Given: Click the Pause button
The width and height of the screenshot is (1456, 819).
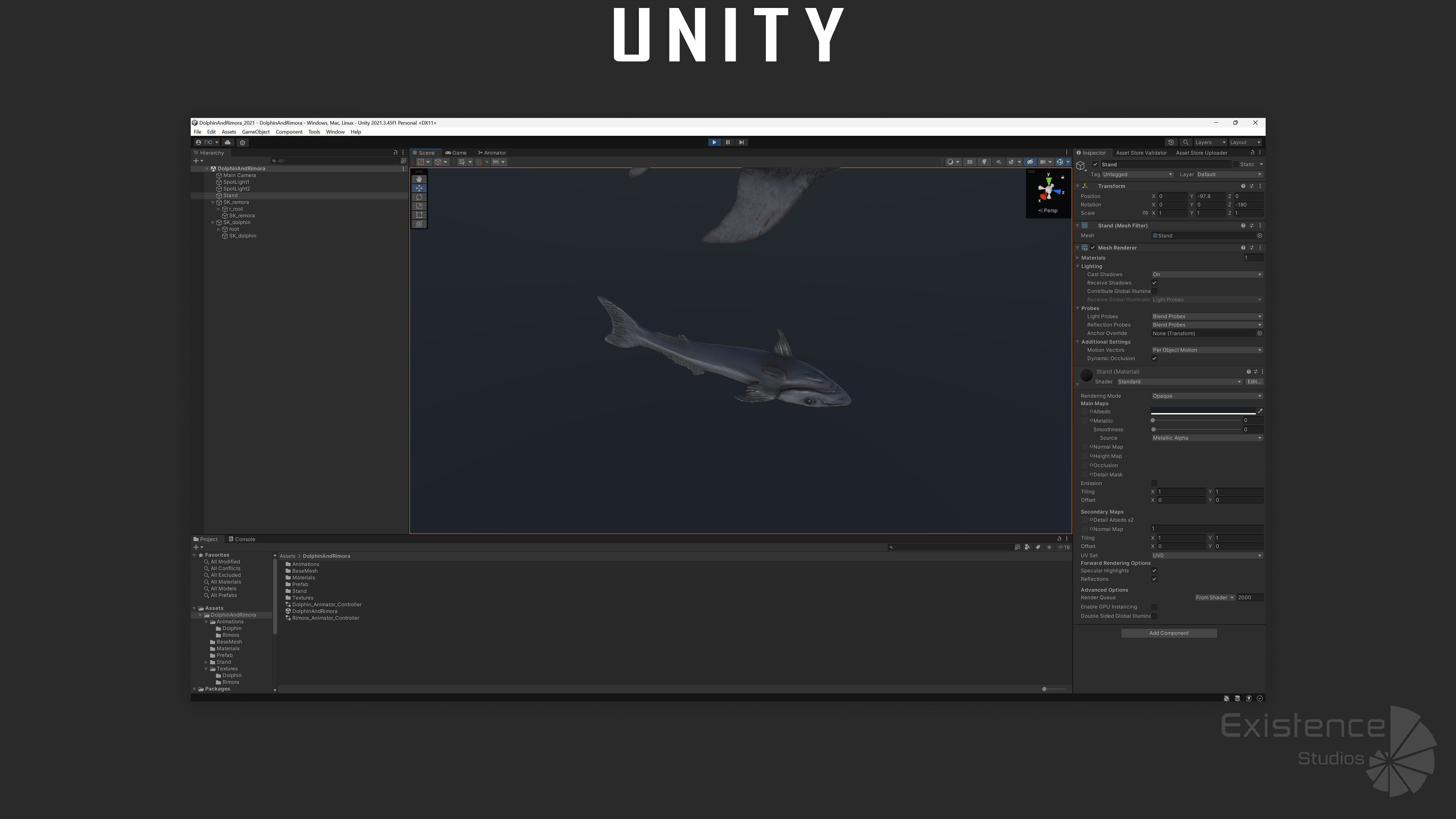Looking at the screenshot, I should pyautogui.click(x=728, y=143).
